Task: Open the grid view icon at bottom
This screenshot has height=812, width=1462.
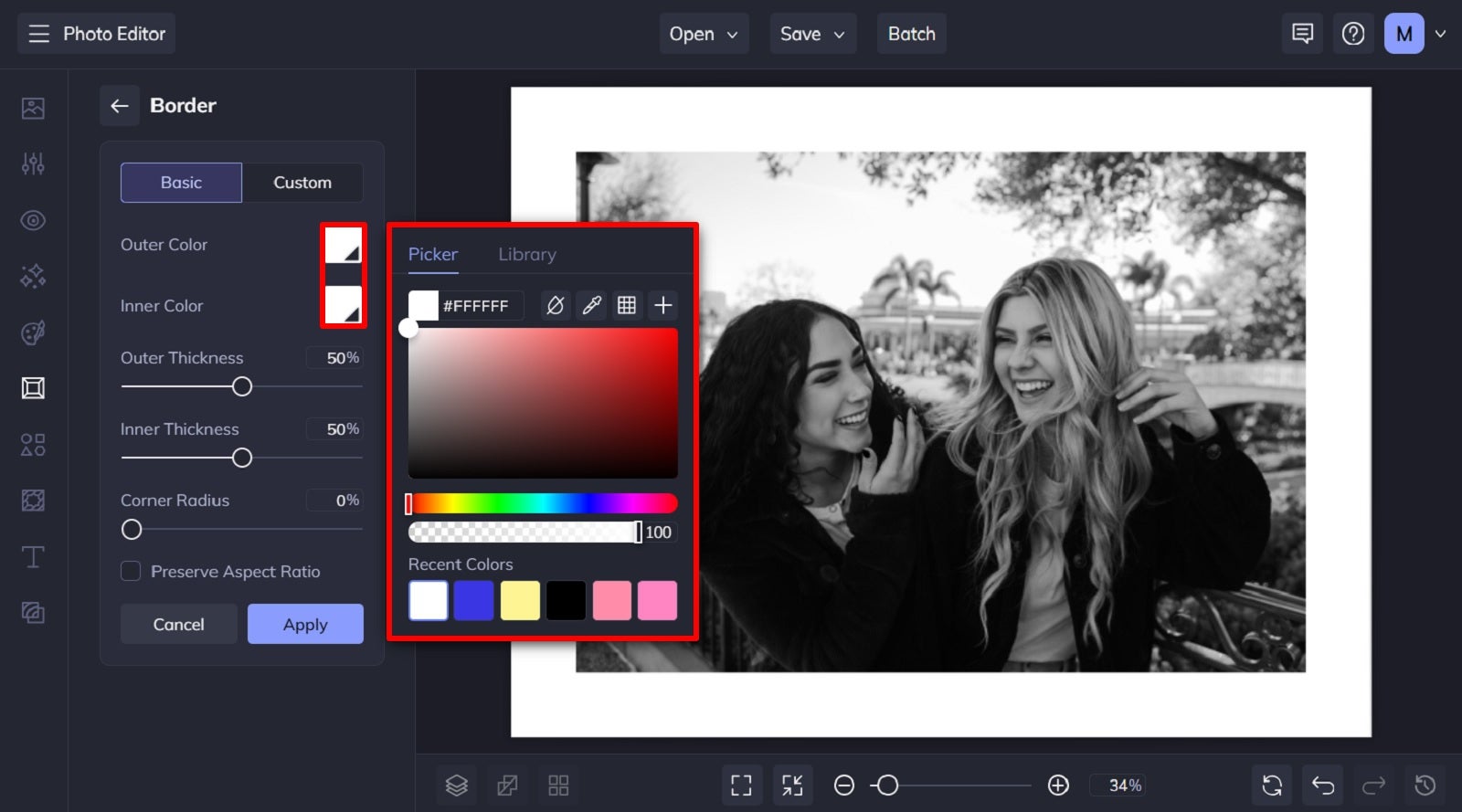Action: 558,786
